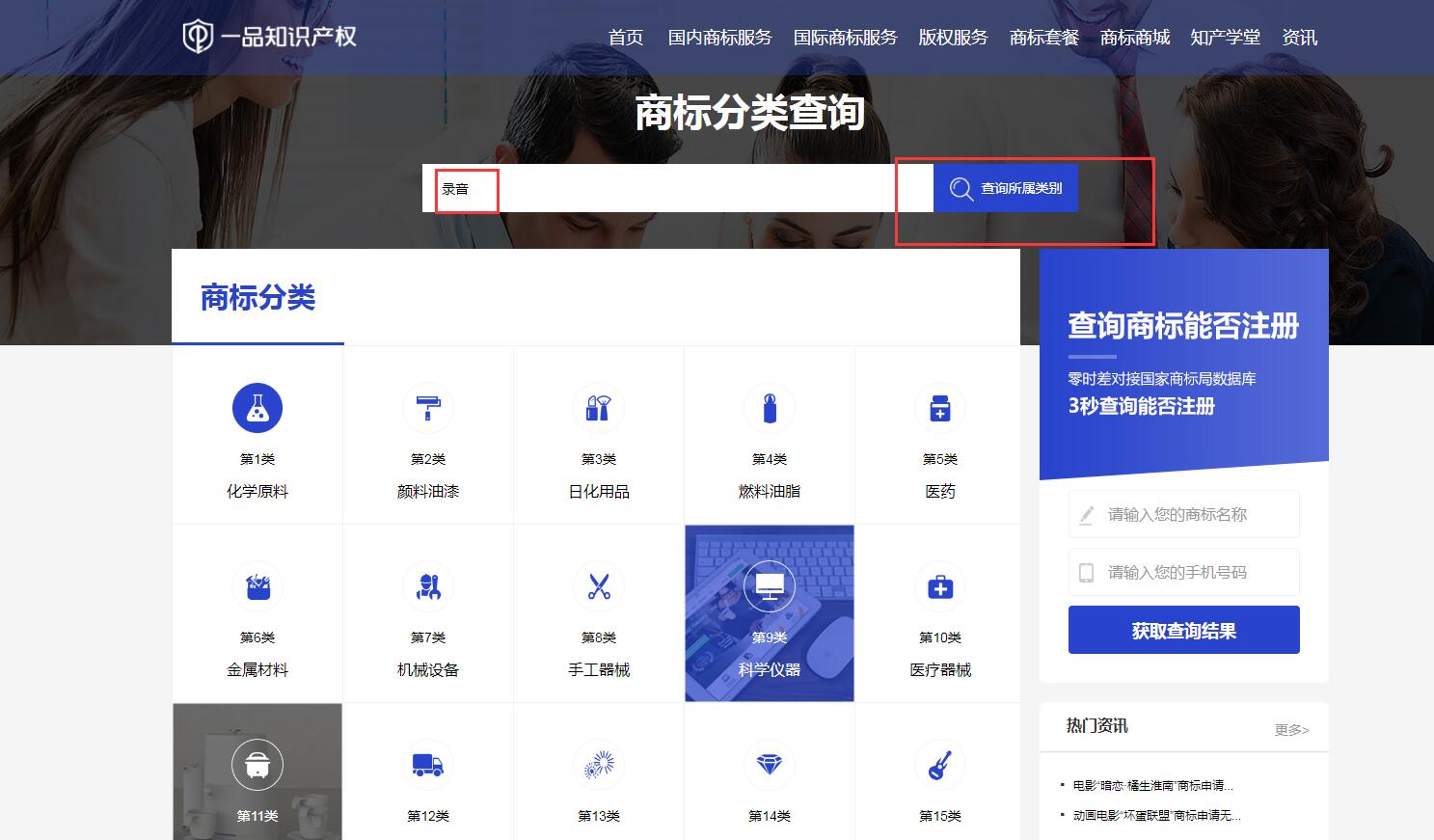Click the 第15类 label text
The image size is (1434, 840).
tap(940, 816)
